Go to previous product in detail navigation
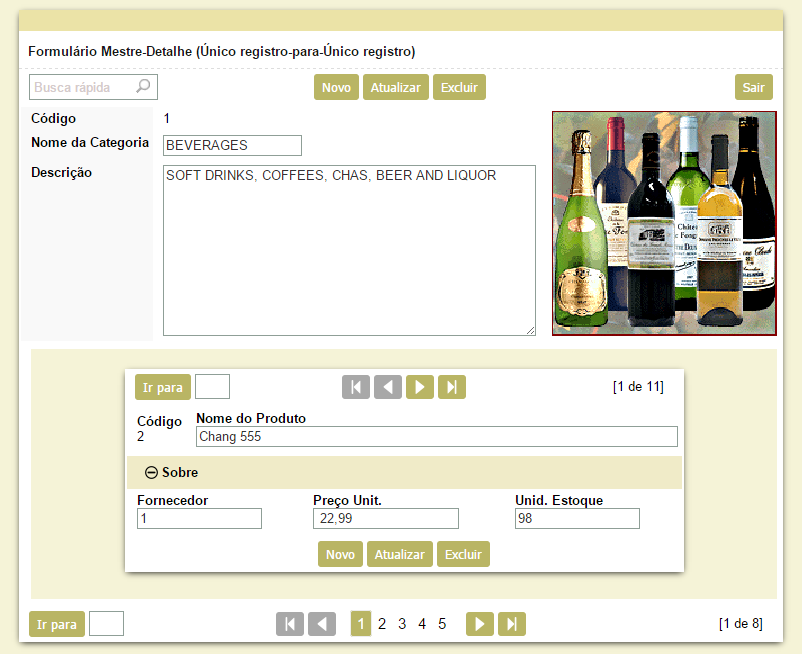Viewport: 802px width, 654px height. [388, 387]
